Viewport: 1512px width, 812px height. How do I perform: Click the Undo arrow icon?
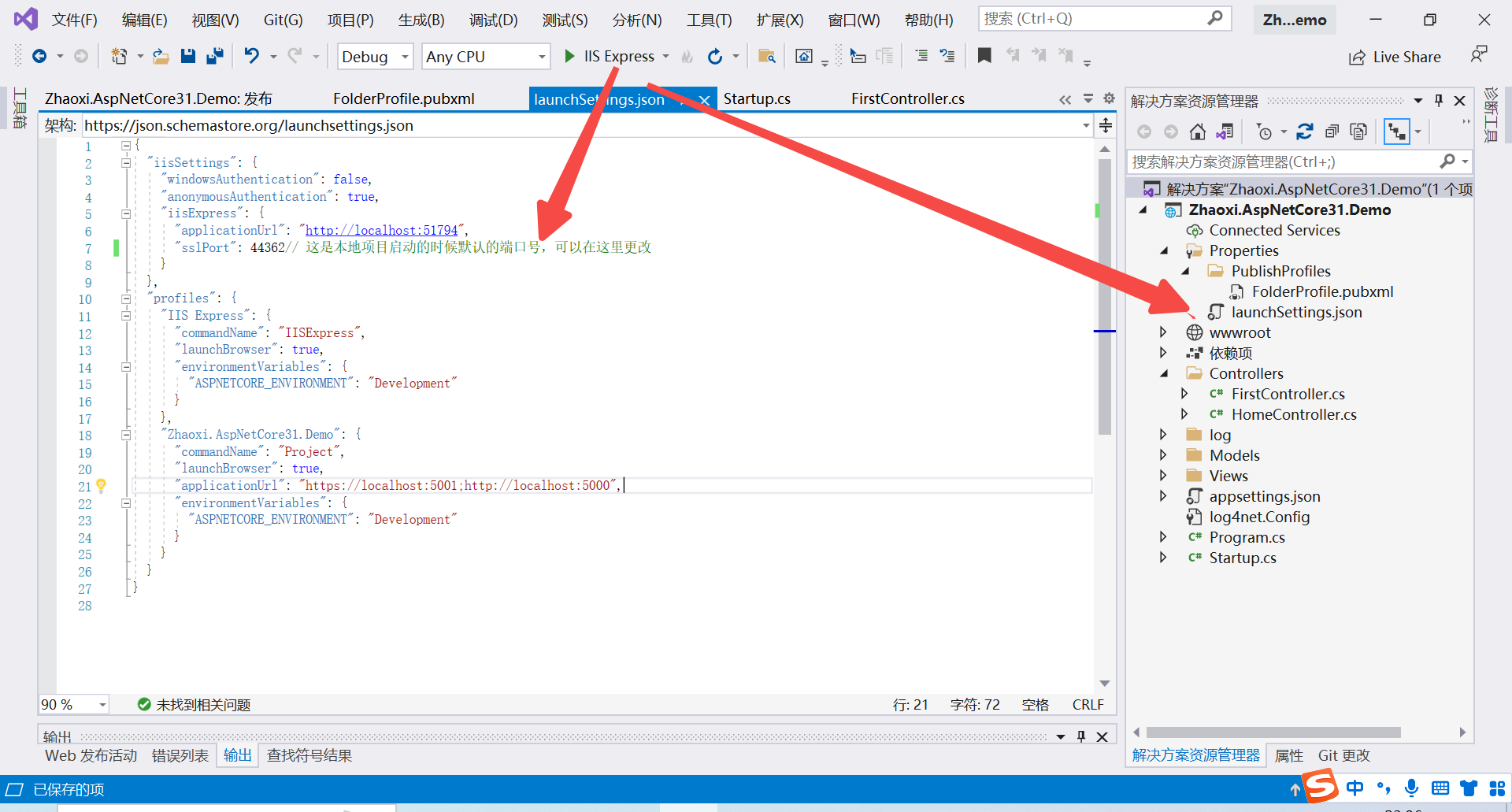coord(251,56)
